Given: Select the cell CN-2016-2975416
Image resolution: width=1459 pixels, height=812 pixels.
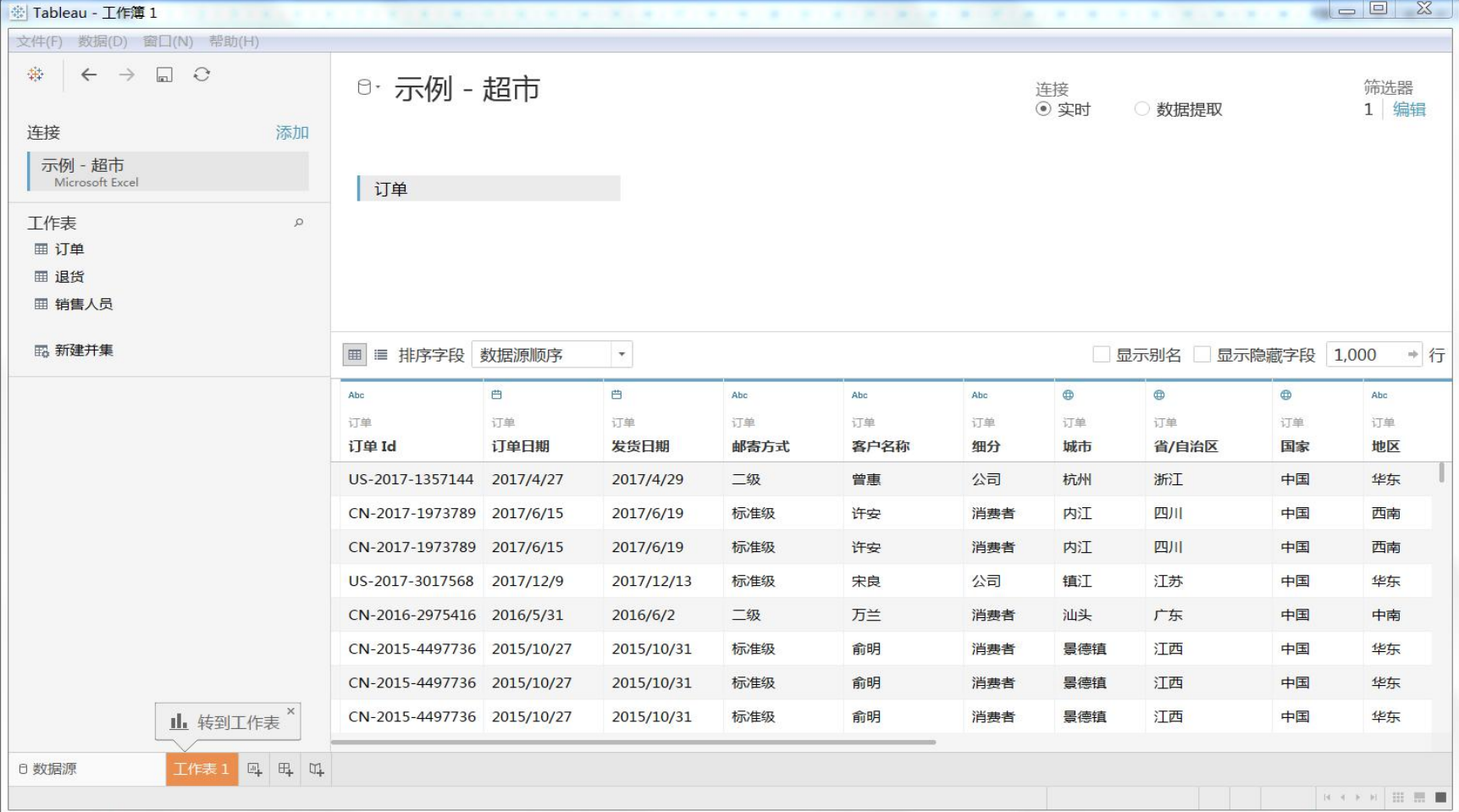Looking at the screenshot, I should 412,615.
